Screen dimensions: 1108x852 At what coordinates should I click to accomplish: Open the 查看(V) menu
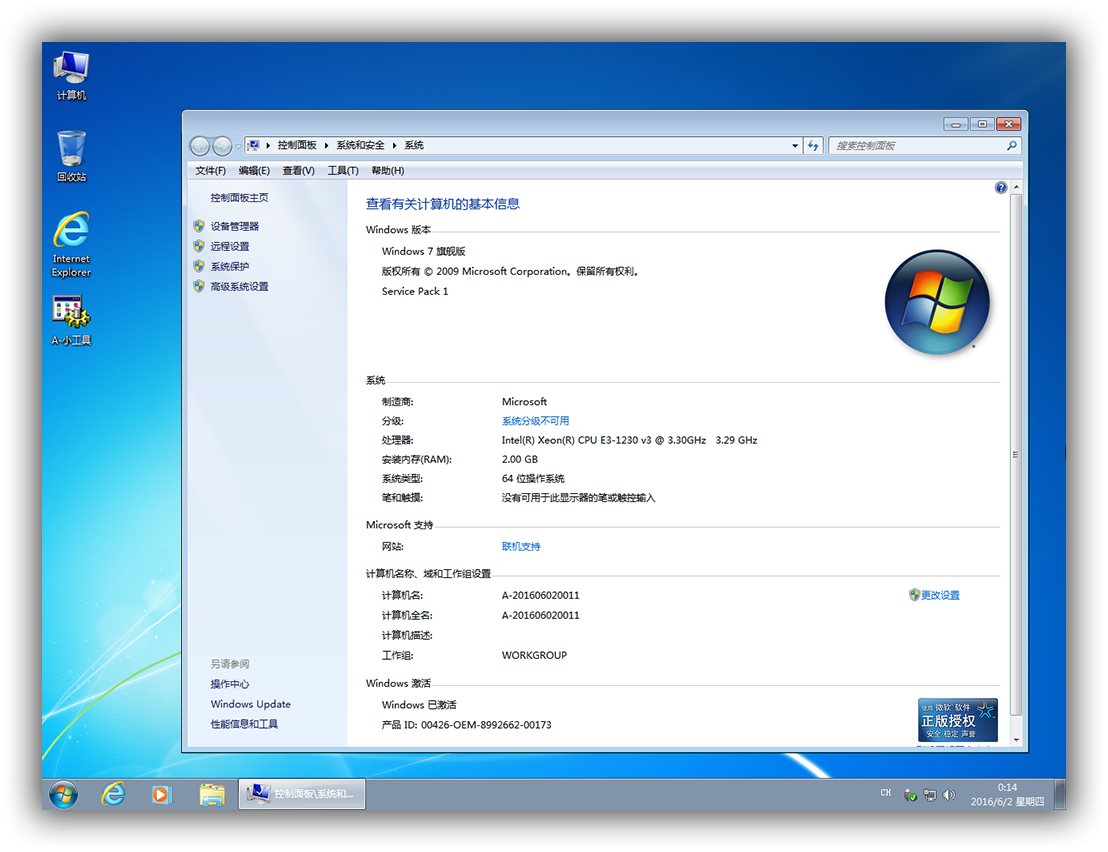[298, 170]
